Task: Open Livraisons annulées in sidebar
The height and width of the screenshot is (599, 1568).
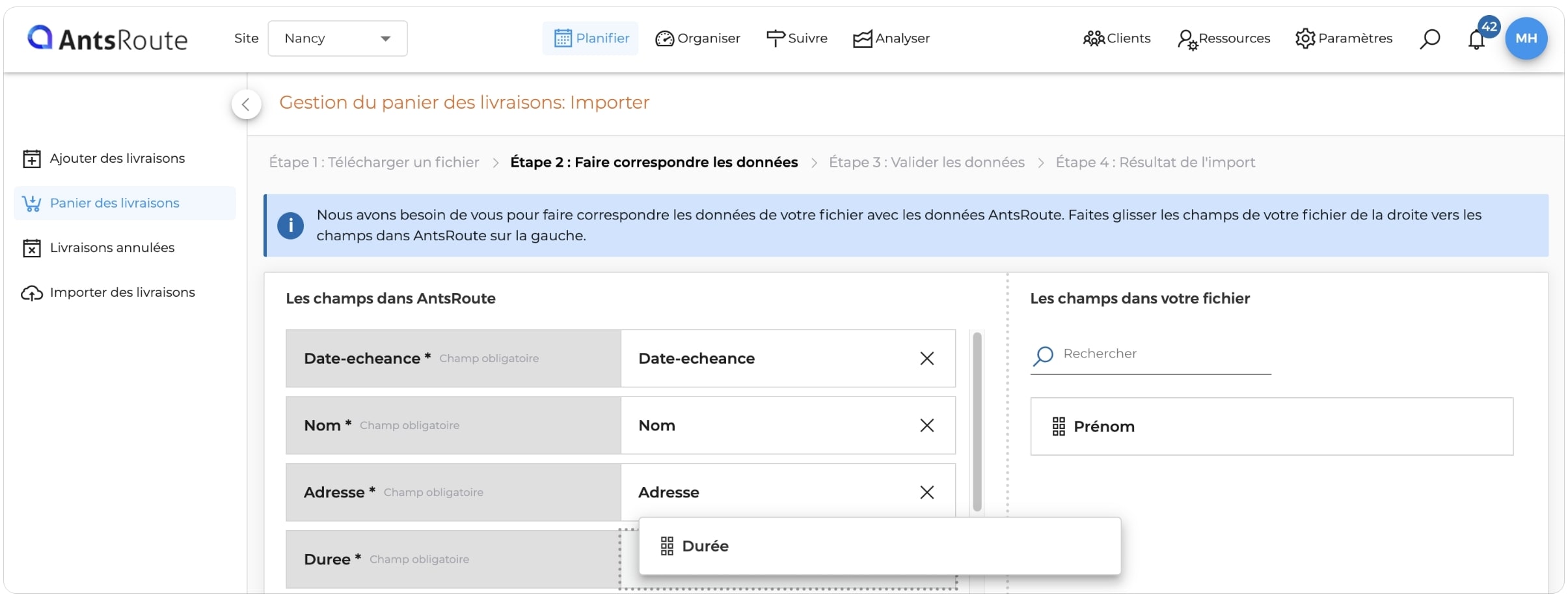Action: 125,248
